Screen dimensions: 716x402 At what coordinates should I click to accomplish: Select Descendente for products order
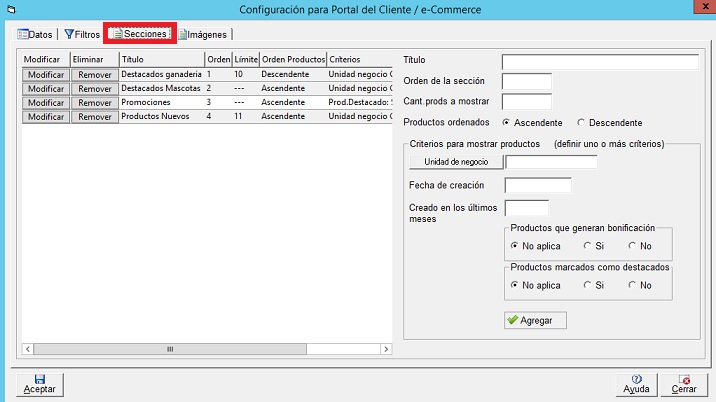[582, 122]
